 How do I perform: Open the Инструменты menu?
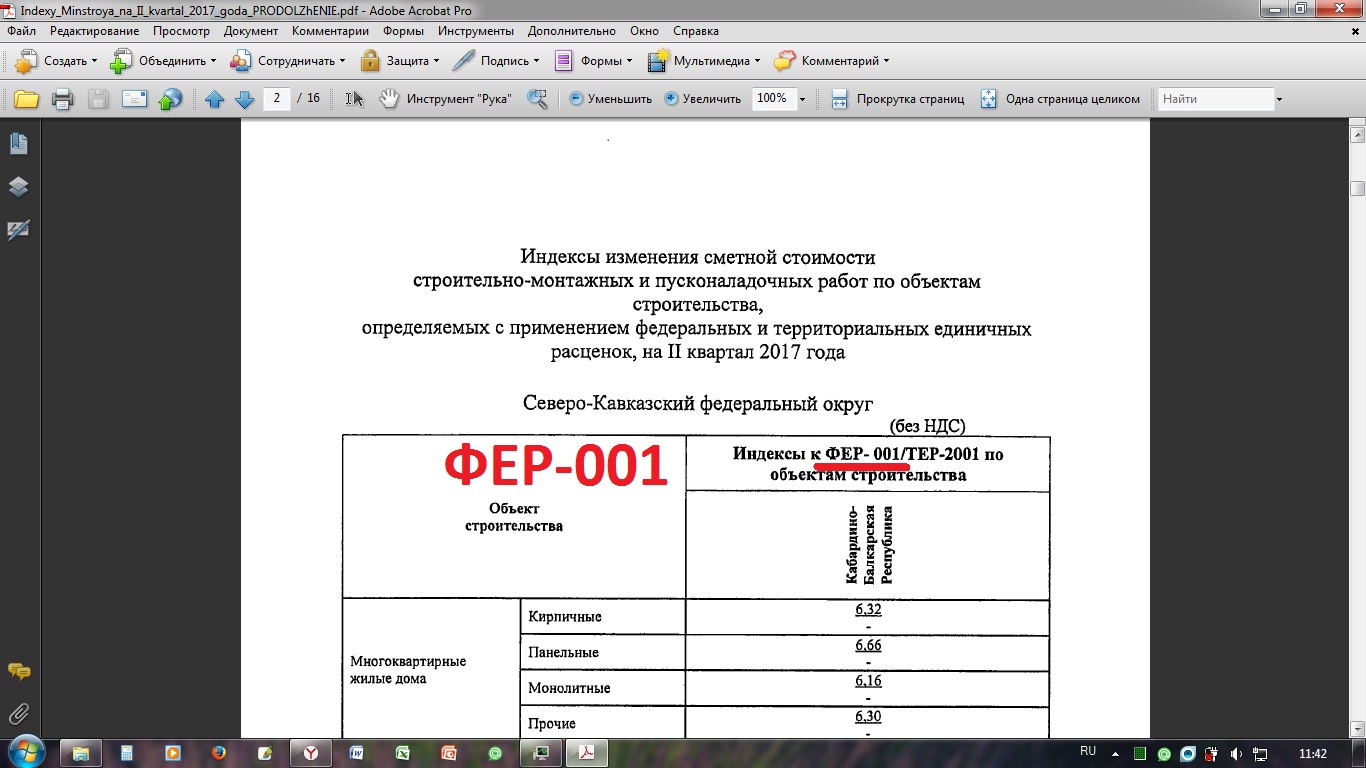[x=476, y=31]
